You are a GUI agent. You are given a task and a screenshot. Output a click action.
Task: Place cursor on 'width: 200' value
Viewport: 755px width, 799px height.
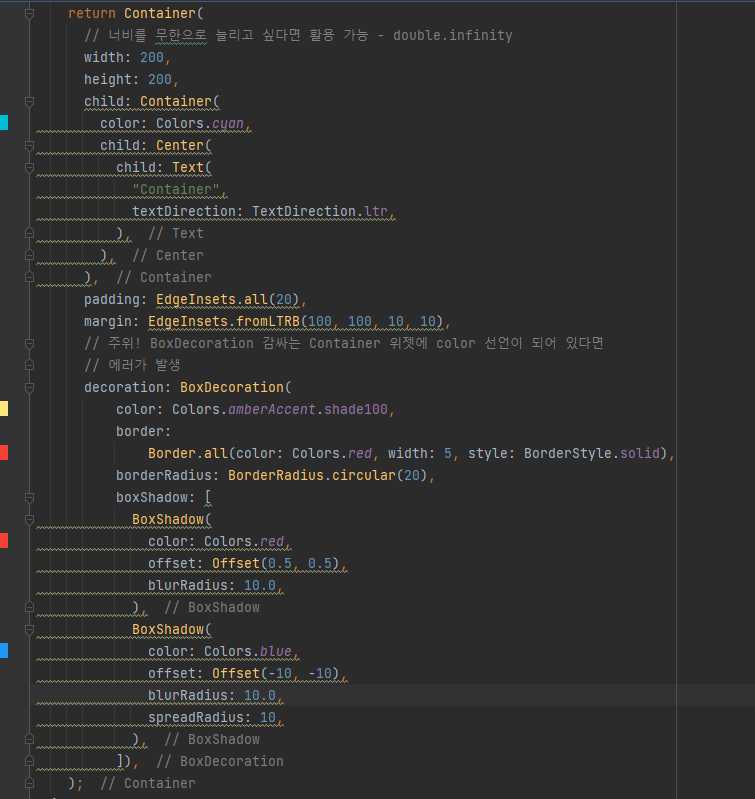point(152,57)
